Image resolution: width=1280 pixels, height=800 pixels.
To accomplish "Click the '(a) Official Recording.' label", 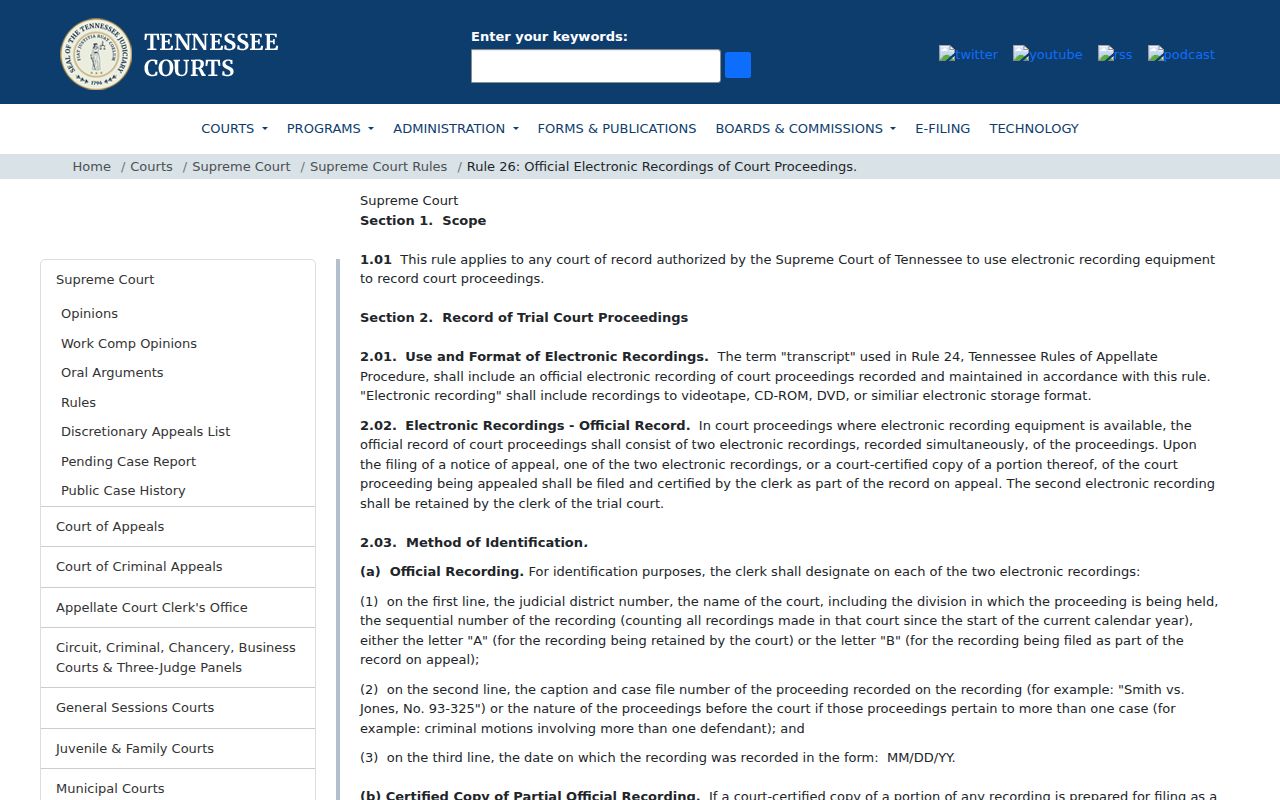I will click(442, 571).
